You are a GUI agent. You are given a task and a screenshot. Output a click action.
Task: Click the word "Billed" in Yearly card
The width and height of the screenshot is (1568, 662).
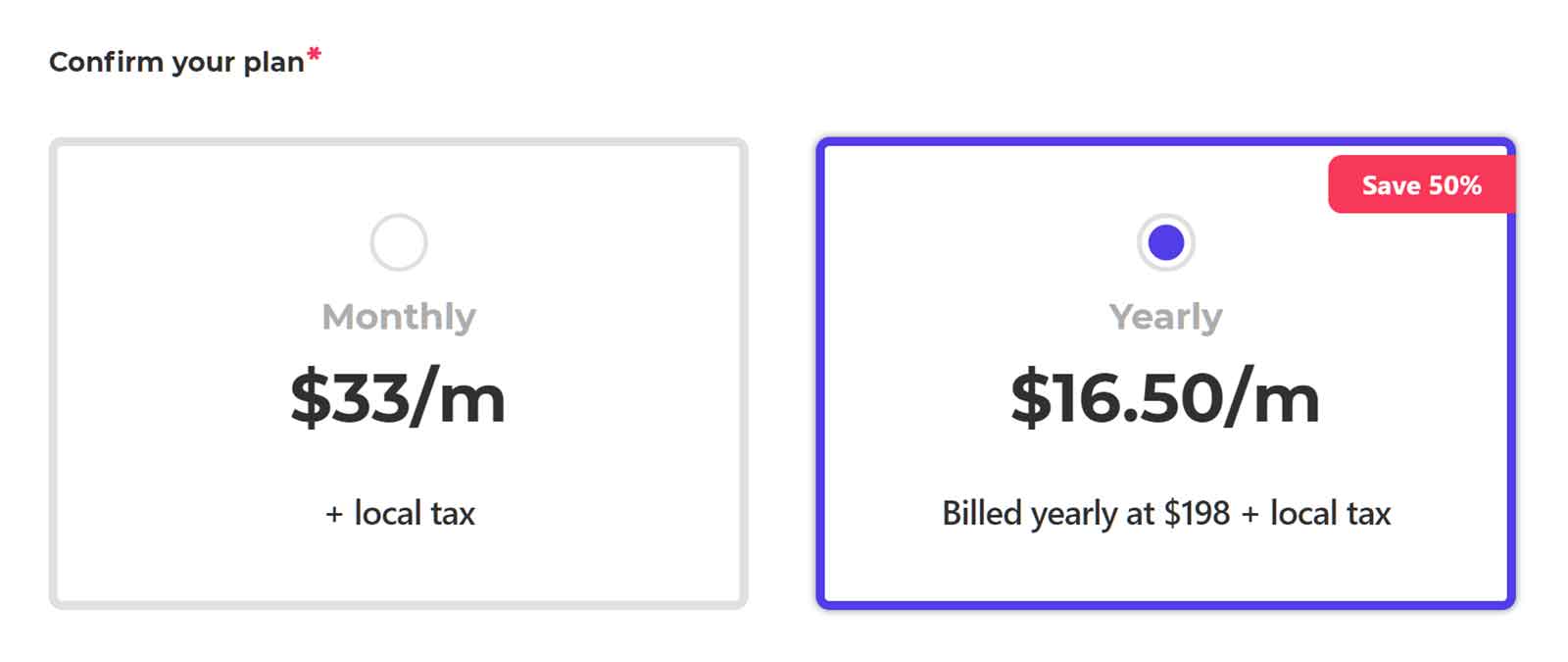pyautogui.click(x=981, y=513)
